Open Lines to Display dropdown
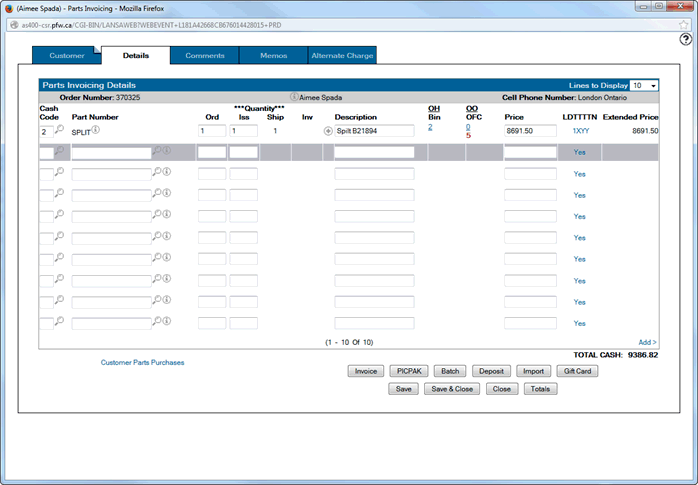This screenshot has width=698, height=485. pos(644,85)
